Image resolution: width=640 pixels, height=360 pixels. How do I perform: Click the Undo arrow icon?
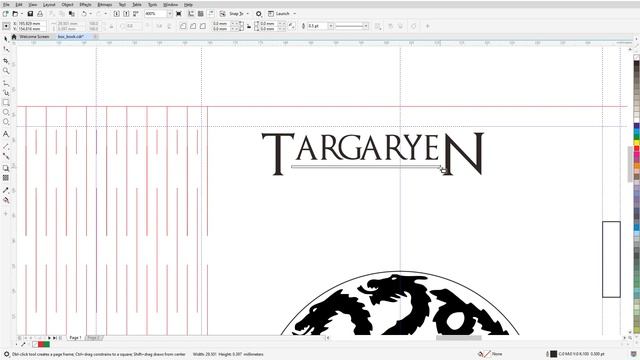click(84, 14)
